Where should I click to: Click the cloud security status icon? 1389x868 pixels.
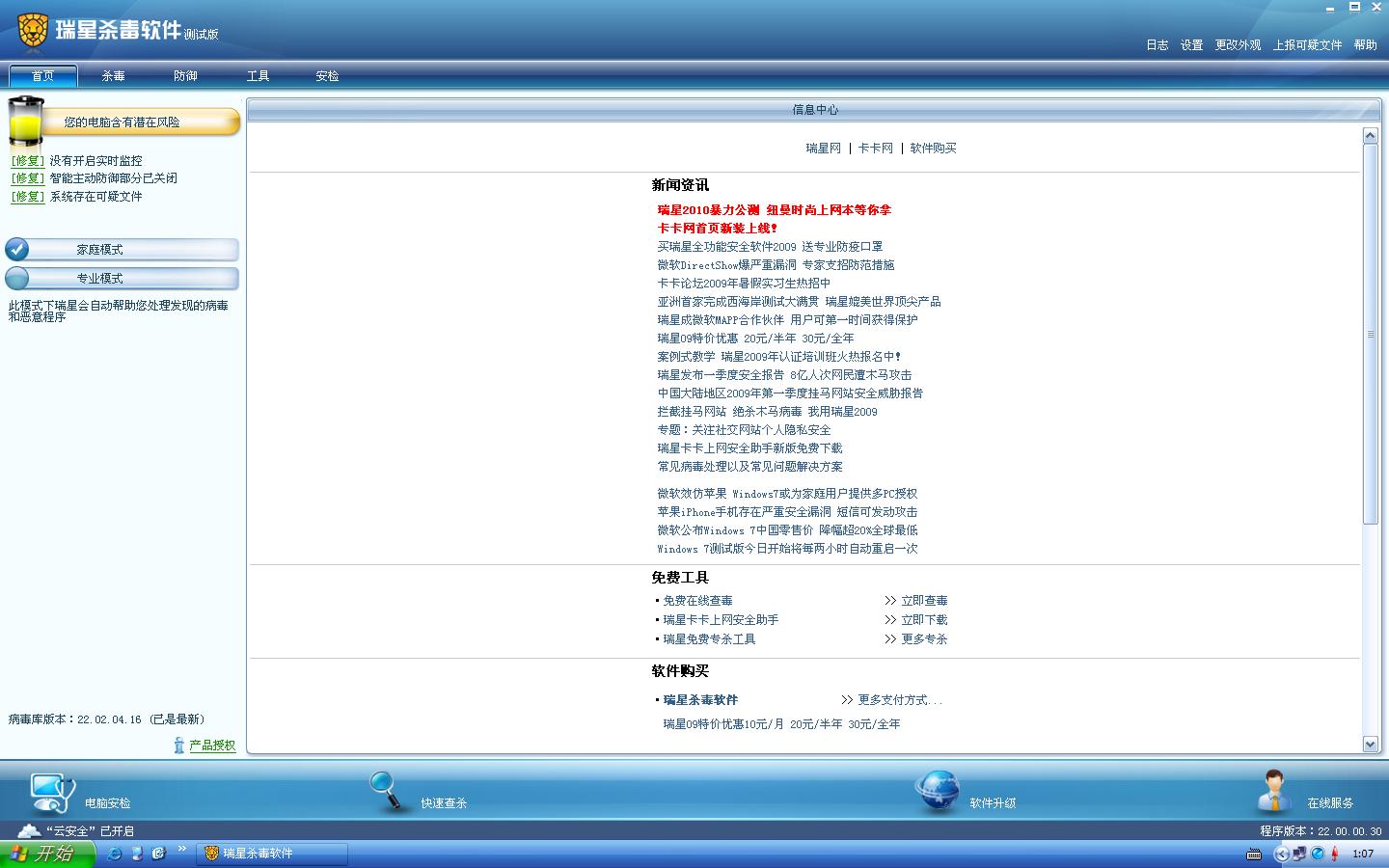coord(30,830)
